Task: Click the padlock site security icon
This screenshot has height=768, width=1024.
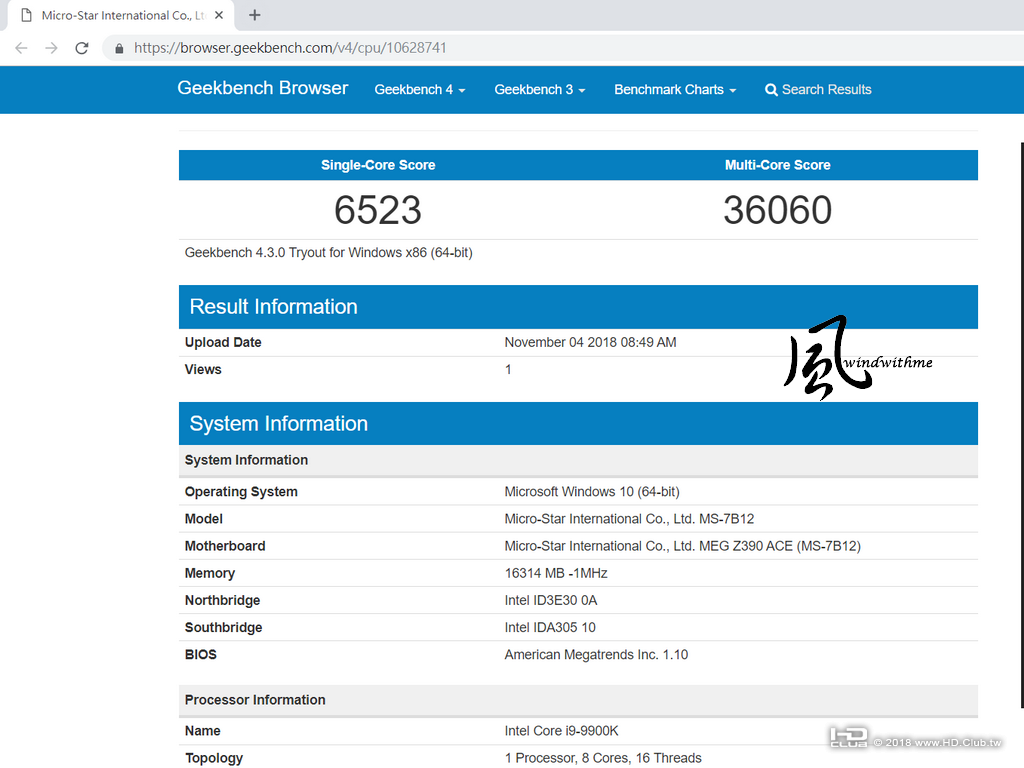Action: coord(119,48)
